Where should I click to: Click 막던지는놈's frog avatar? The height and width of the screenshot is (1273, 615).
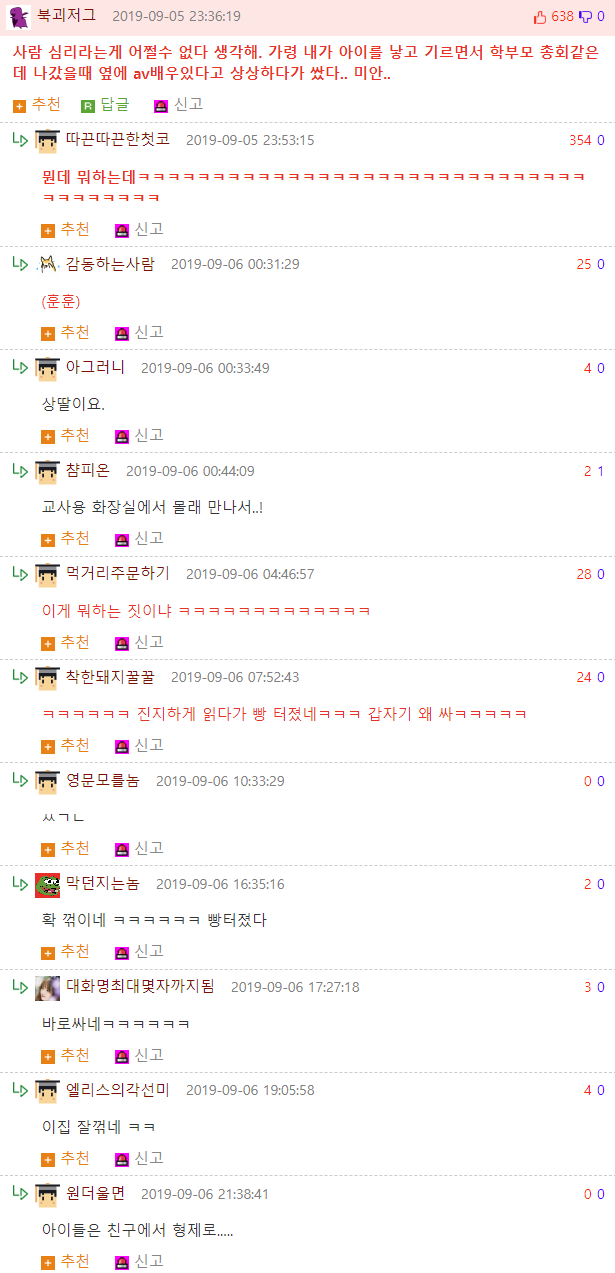pos(47,884)
